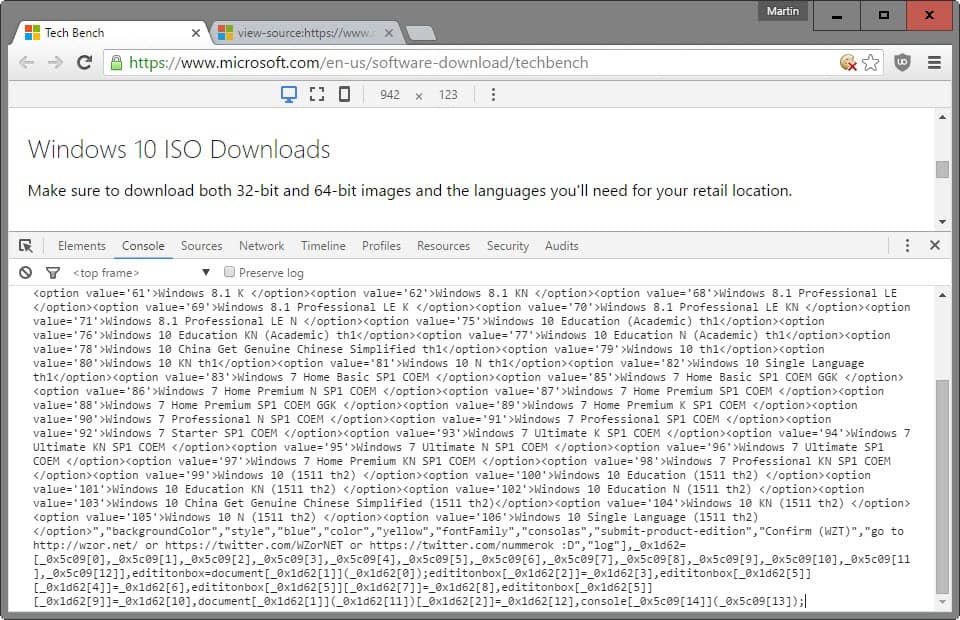Screen dimensions: 960x620
Task: Select the Inspect Element tool in DevTools
Action: click(x=26, y=245)
